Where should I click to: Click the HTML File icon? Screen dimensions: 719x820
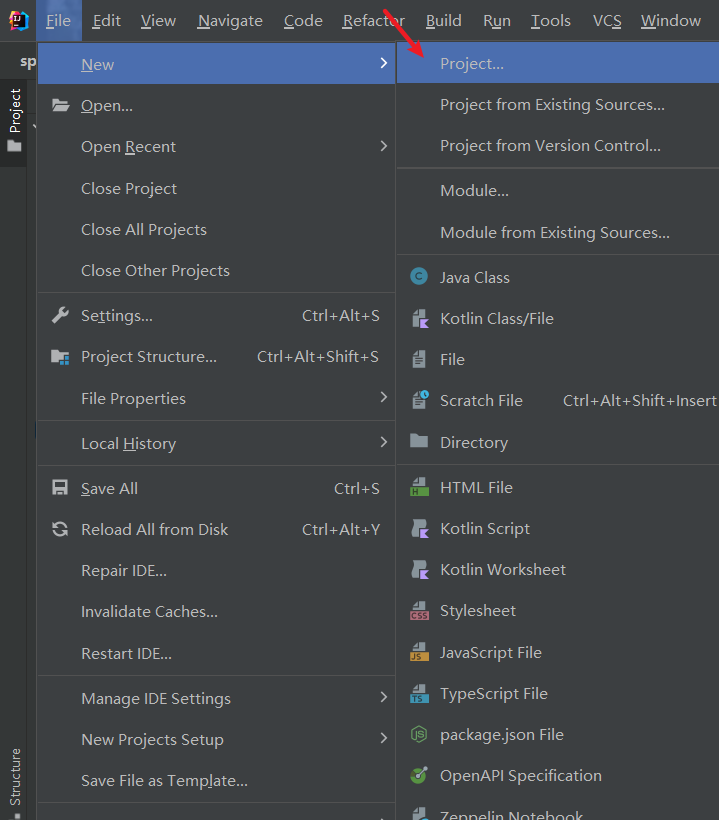tap(420, 488)
